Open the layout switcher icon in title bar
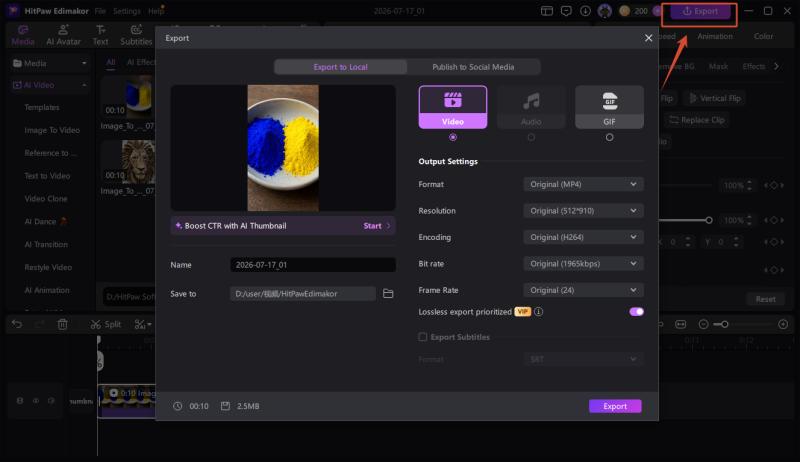Image resolution: width=800 pixels, height=462 pixels. [547, 11]
